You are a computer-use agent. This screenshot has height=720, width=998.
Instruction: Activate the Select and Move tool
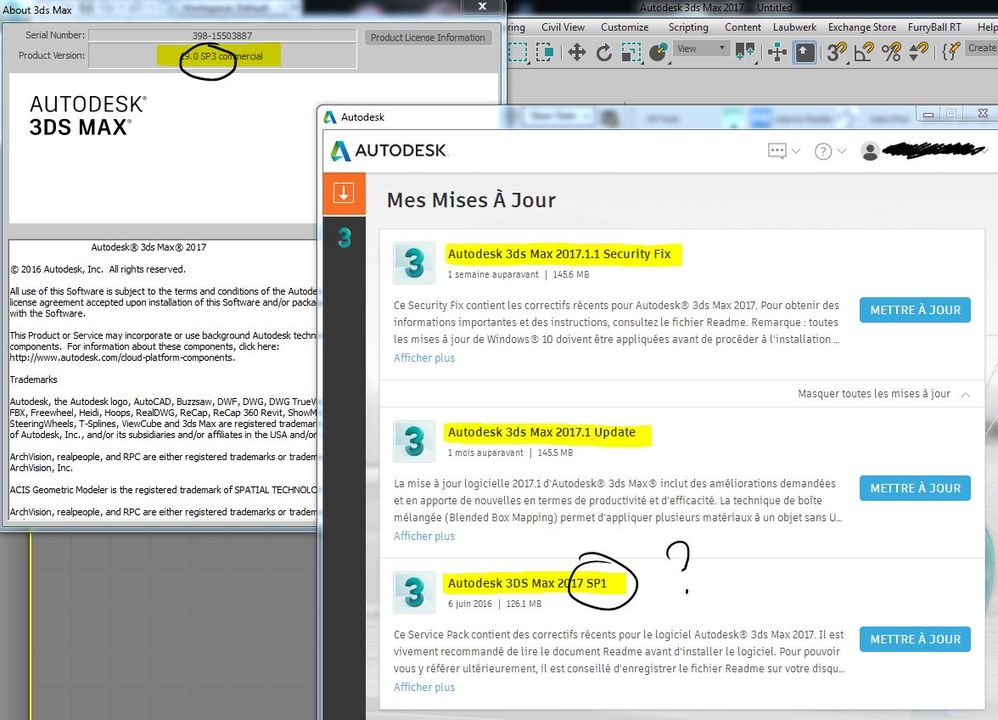577,52
